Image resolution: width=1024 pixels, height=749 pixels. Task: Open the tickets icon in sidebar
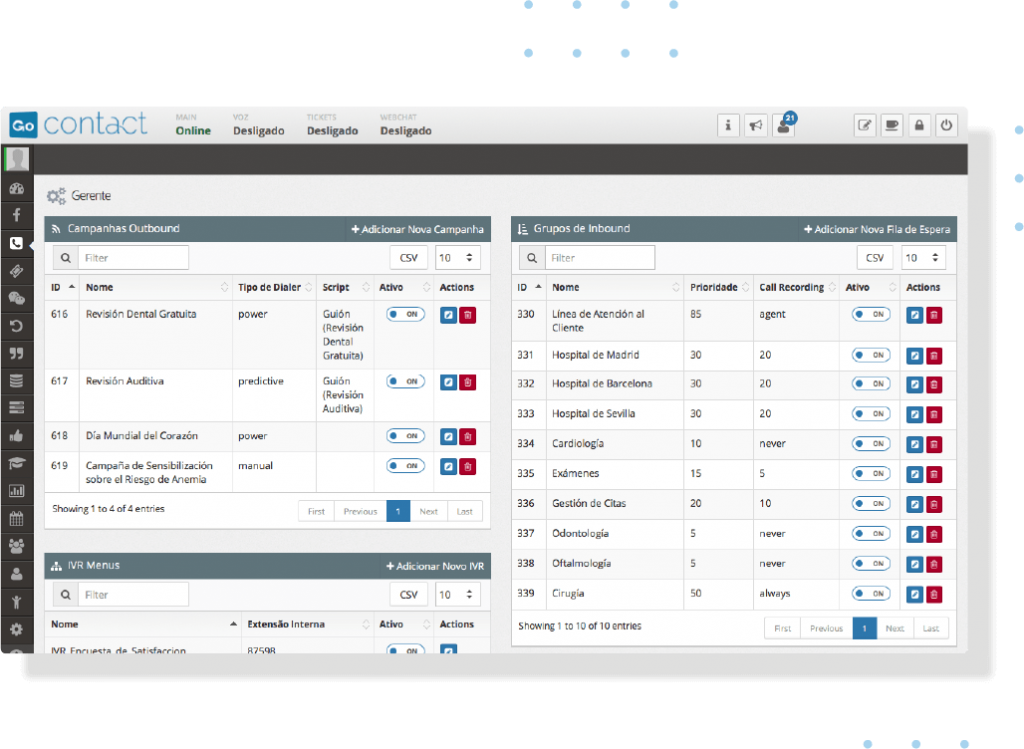(x=16, y=271)
